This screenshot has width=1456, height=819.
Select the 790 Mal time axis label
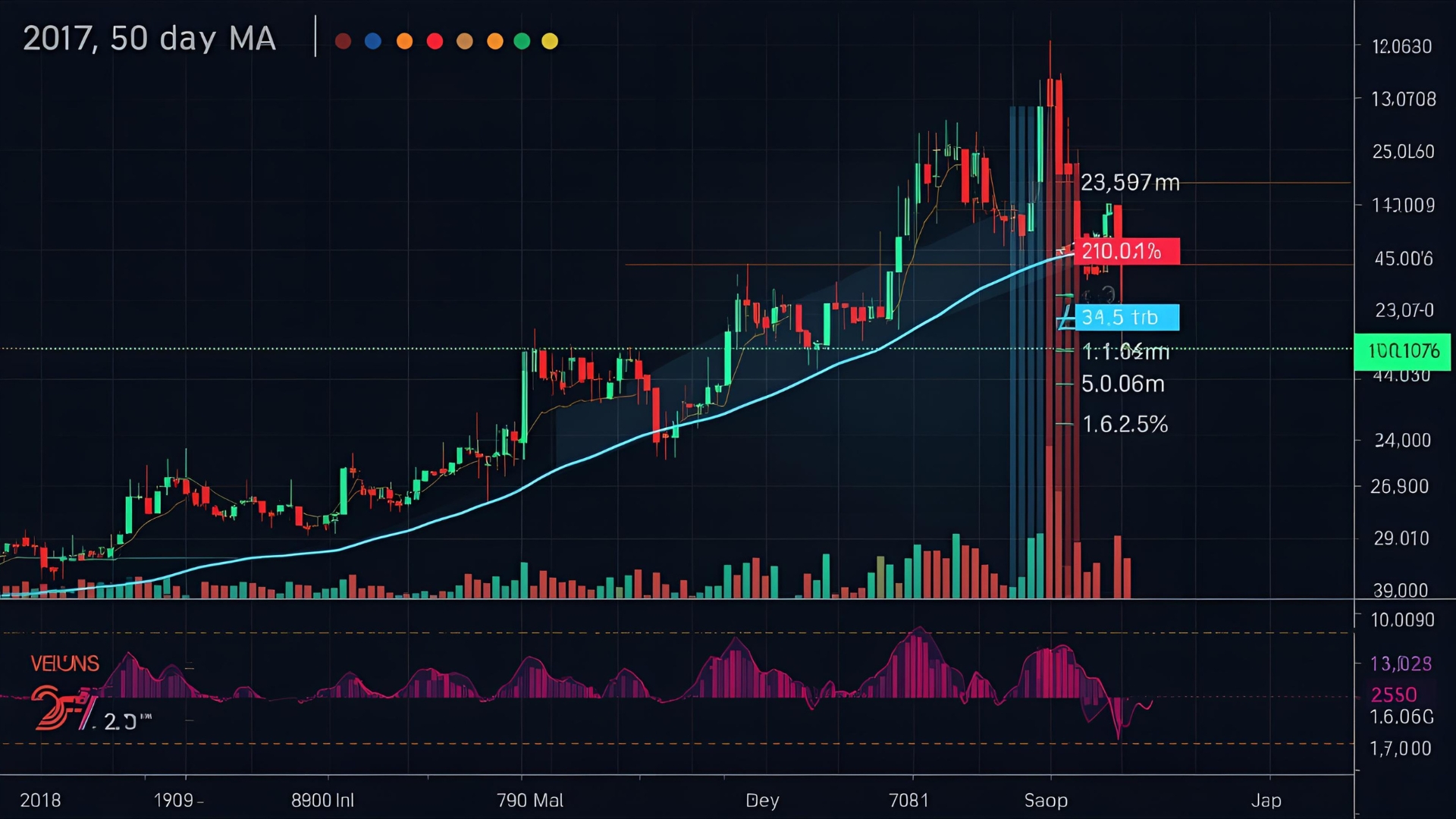(x=529, y=800)
